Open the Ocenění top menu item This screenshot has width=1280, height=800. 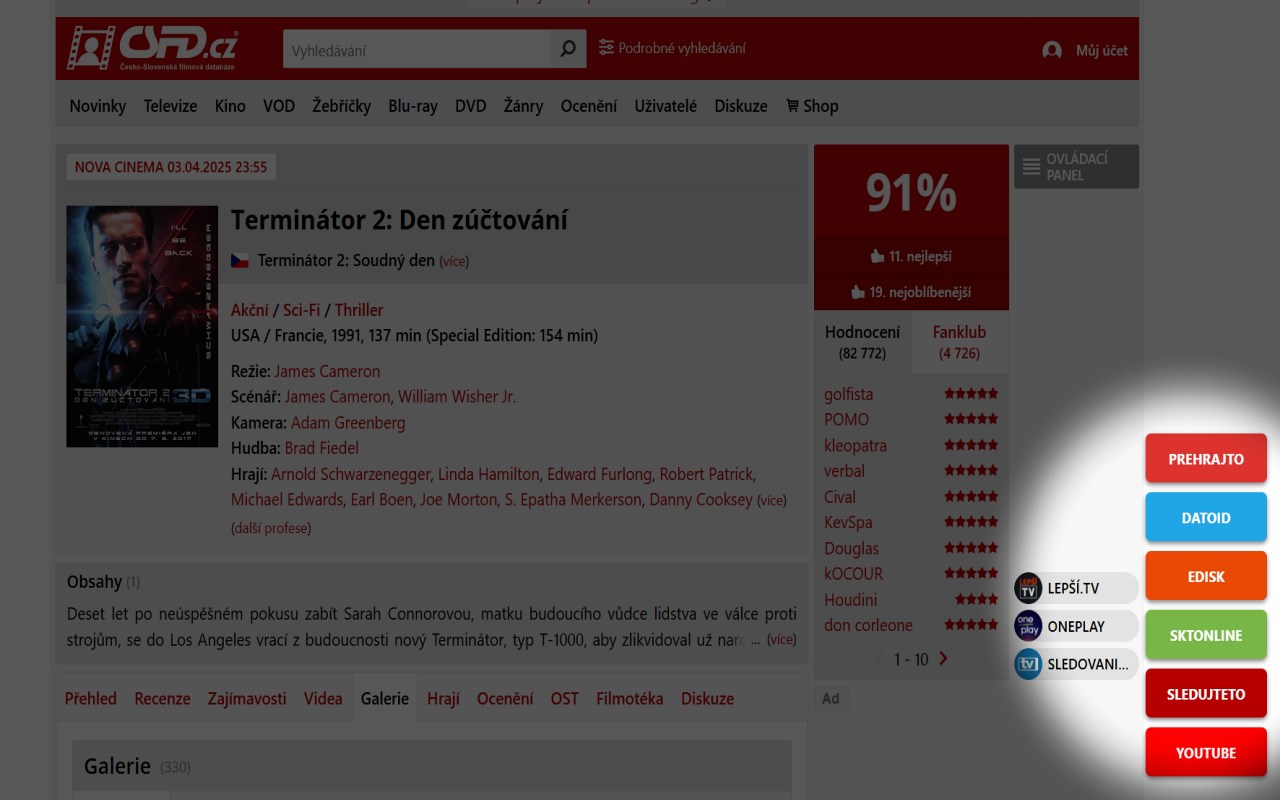[x=588, y=105]
